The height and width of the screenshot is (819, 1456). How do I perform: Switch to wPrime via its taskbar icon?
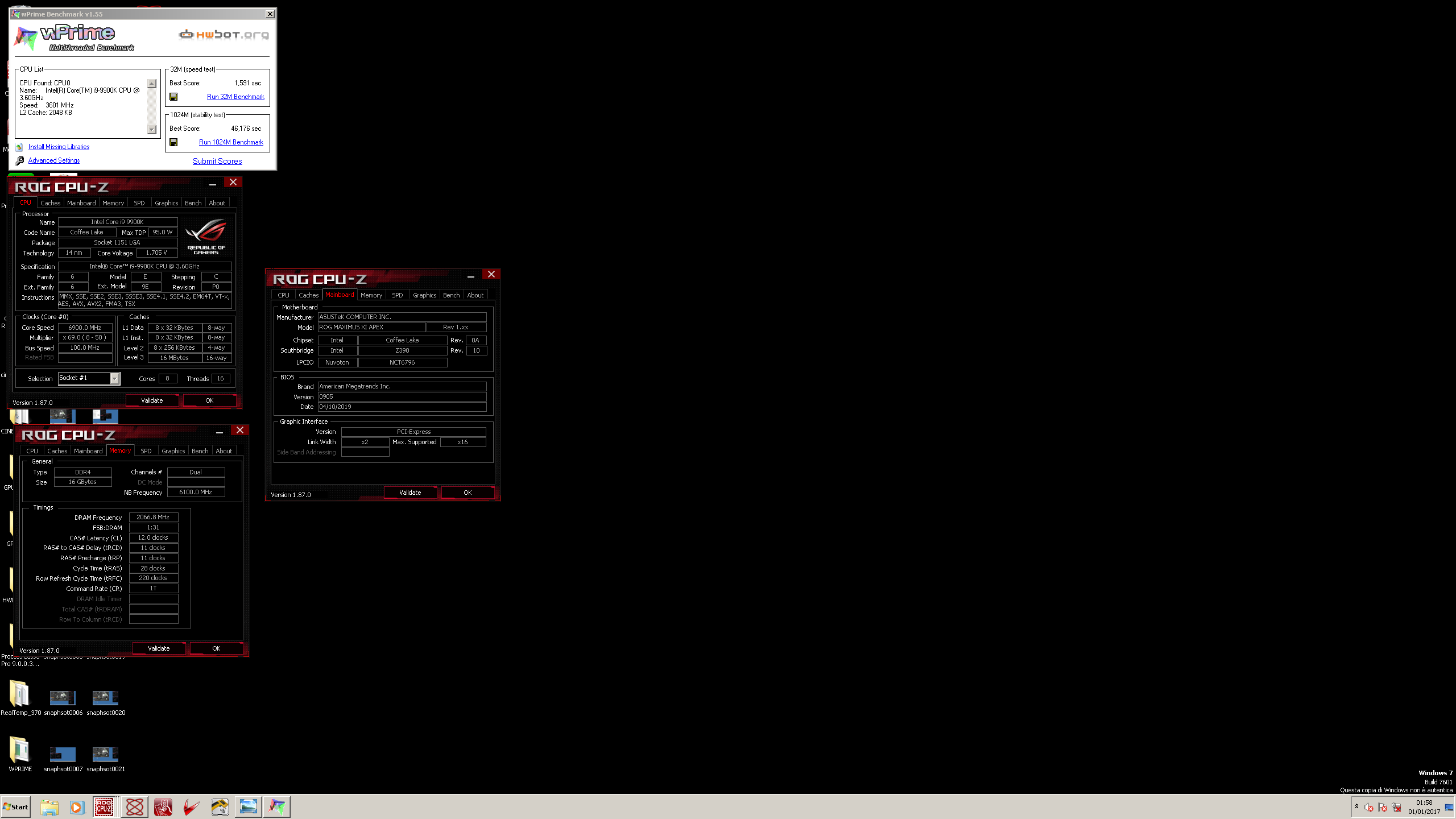[277, 806]
